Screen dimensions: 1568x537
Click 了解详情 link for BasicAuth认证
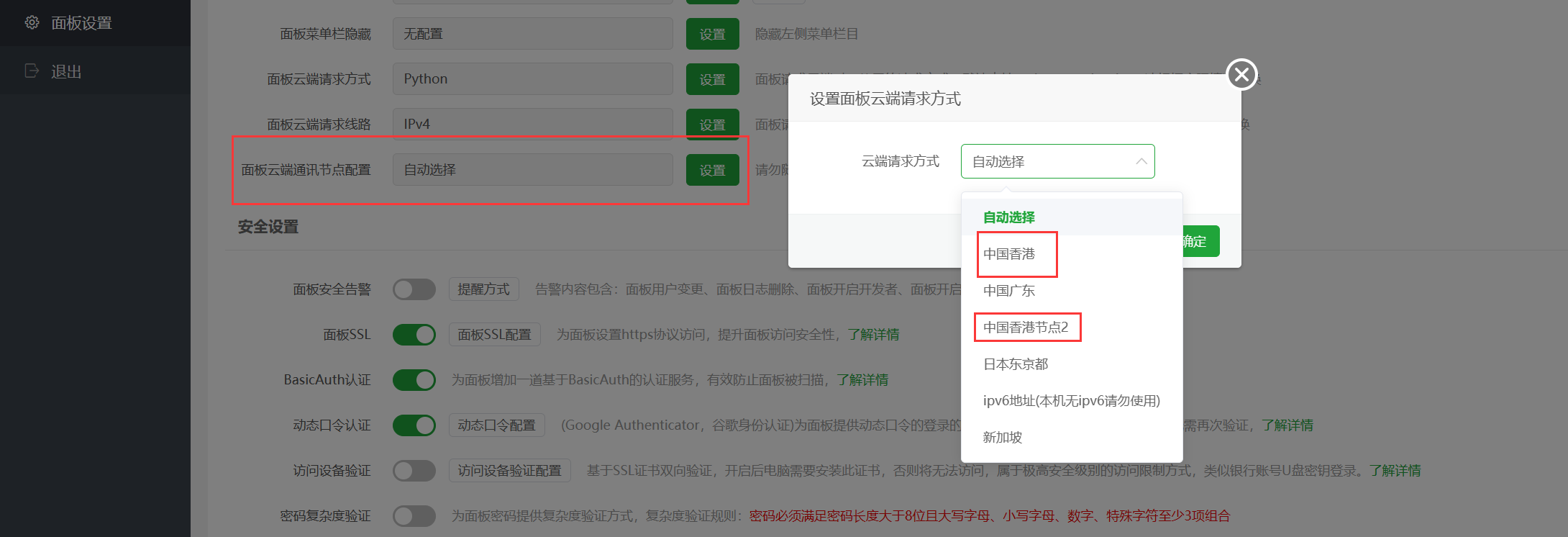click(x=862, y=380)
